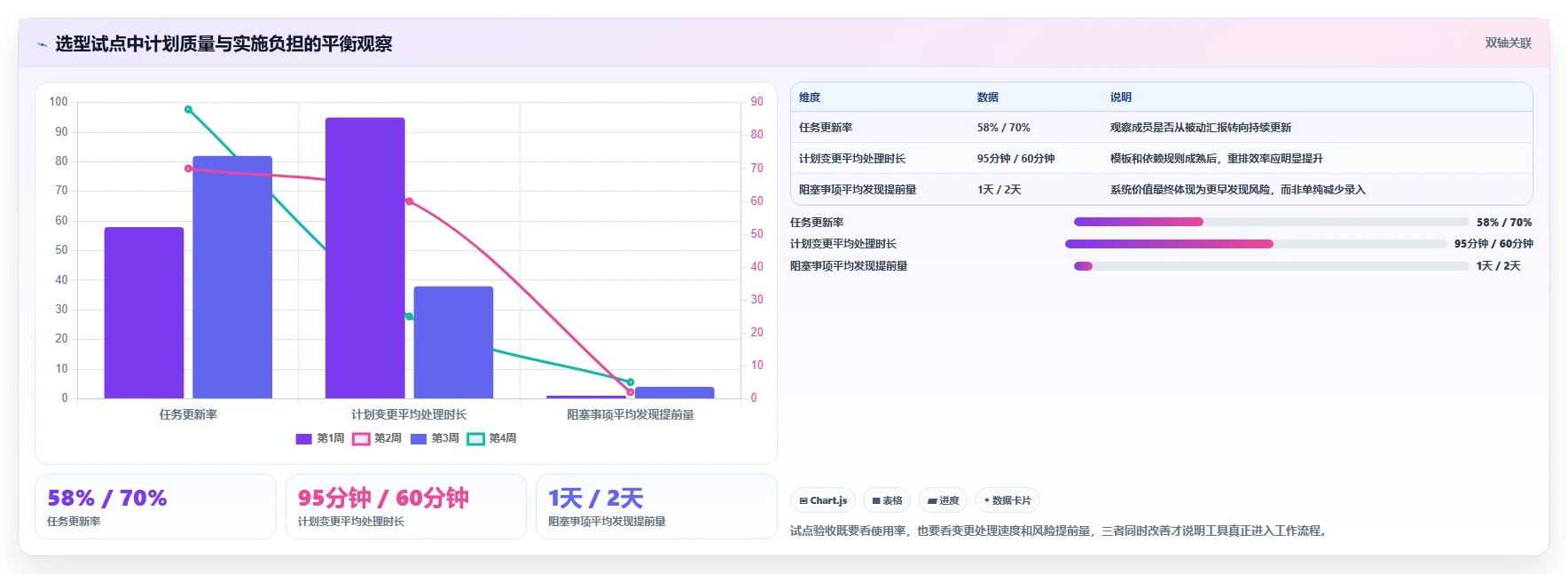Click the 第3周 blue bar for 计划变更平均处理时长
The width and height of the screenshot is (1568, 574).
[x=453, y=342]
